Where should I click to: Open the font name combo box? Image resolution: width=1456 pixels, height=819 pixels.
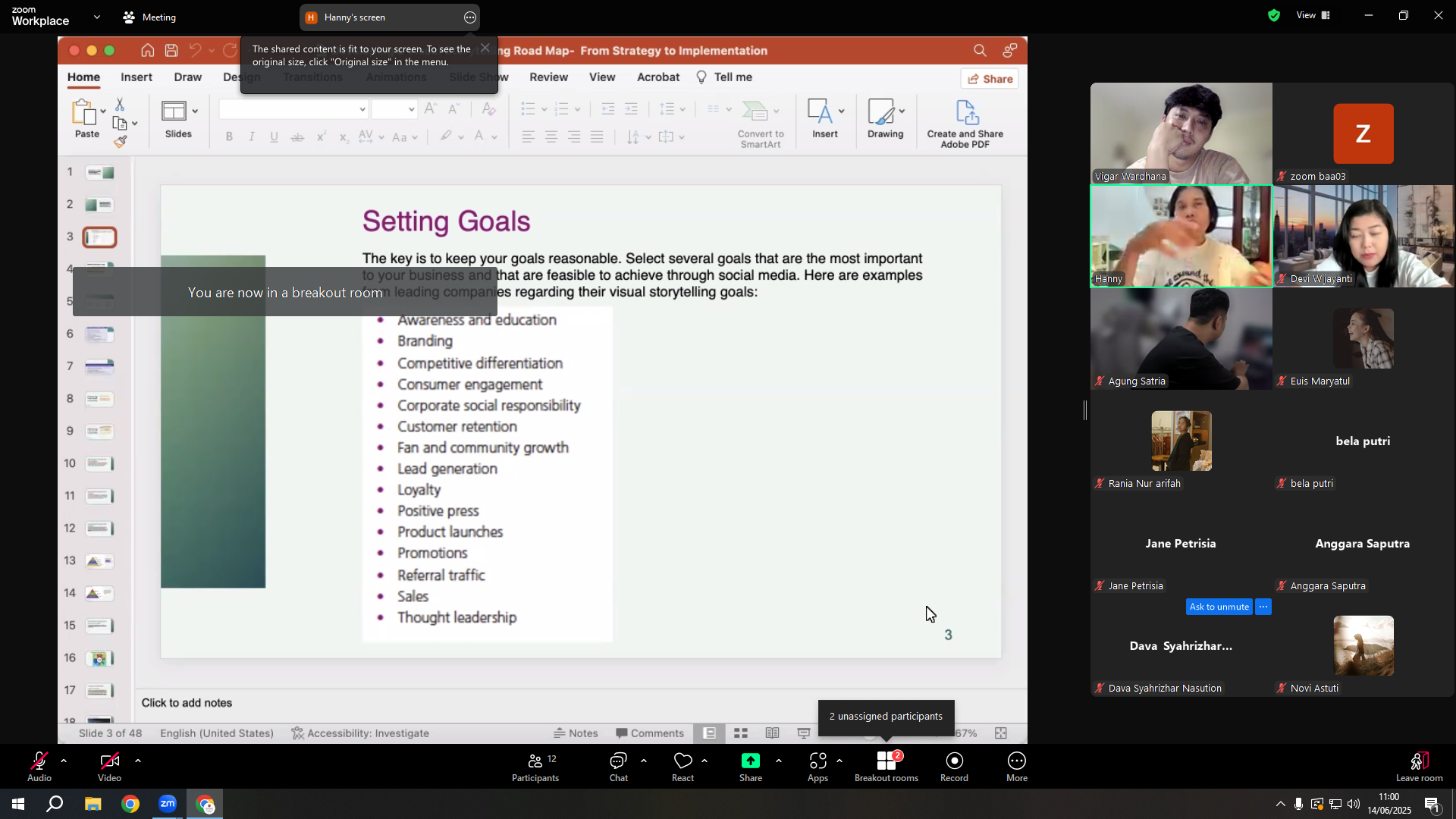point(293,109)
